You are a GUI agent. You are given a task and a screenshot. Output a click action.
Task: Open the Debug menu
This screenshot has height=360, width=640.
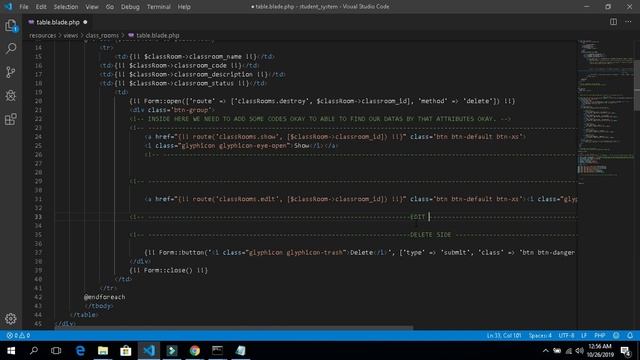click(130, 7)
